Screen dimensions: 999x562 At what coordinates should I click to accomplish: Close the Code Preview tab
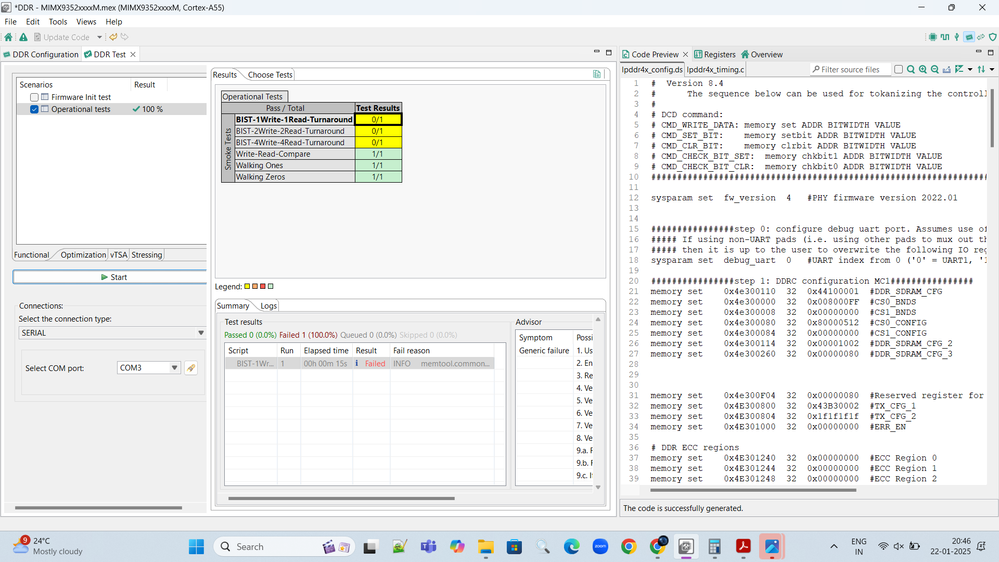coord(686,55)
